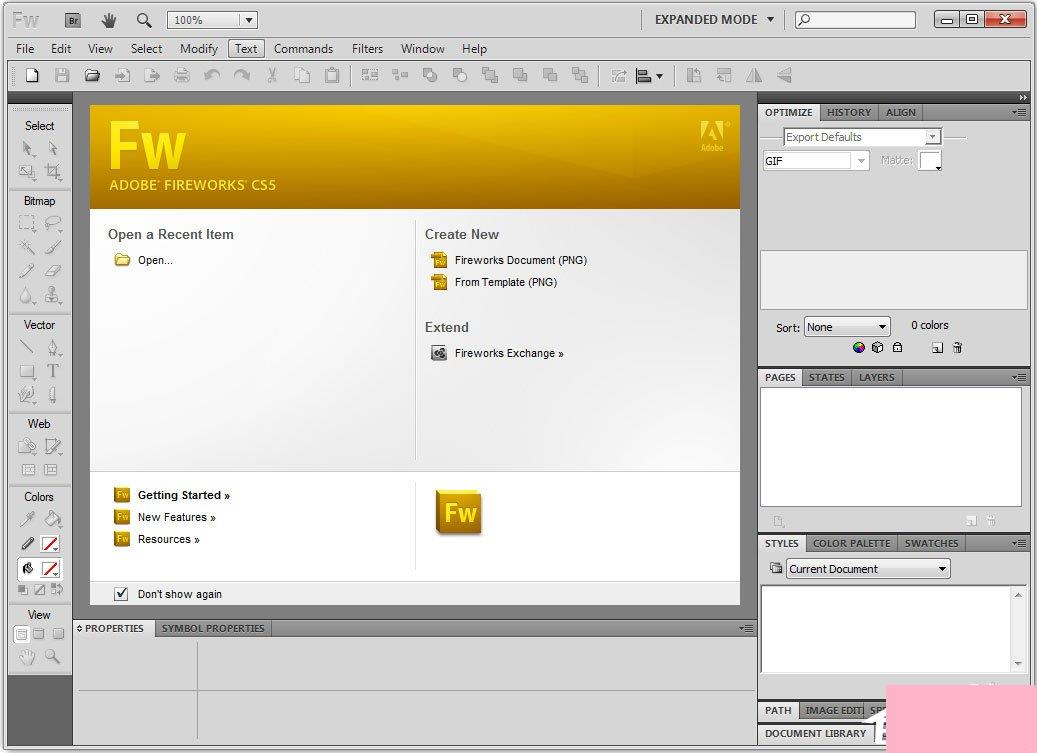
Task: Select the Scale tool
Action: 27,173
